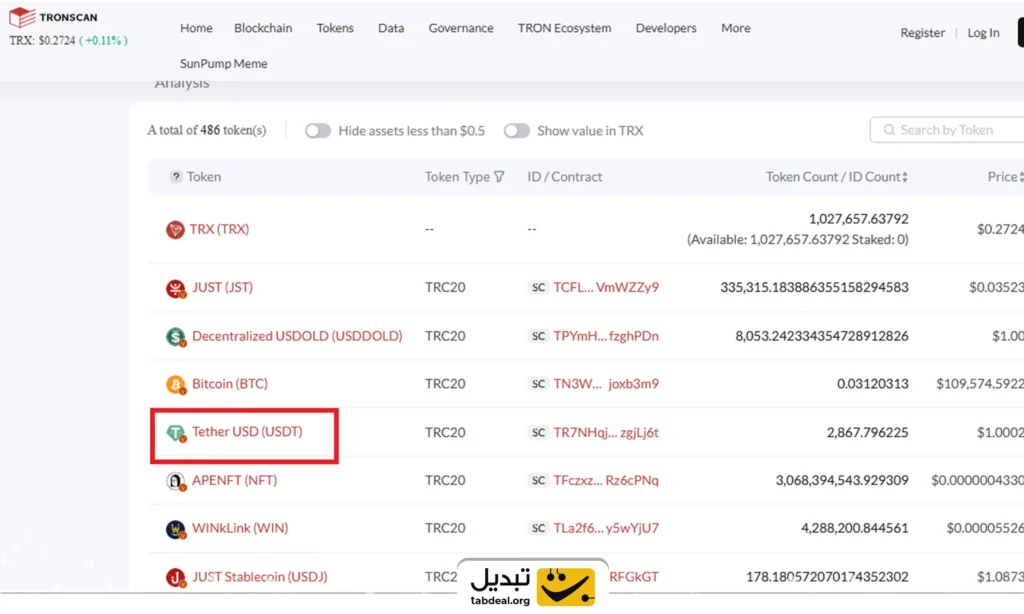Open the Tokens menu
The image size is (1024, 614).
point(335,28)
